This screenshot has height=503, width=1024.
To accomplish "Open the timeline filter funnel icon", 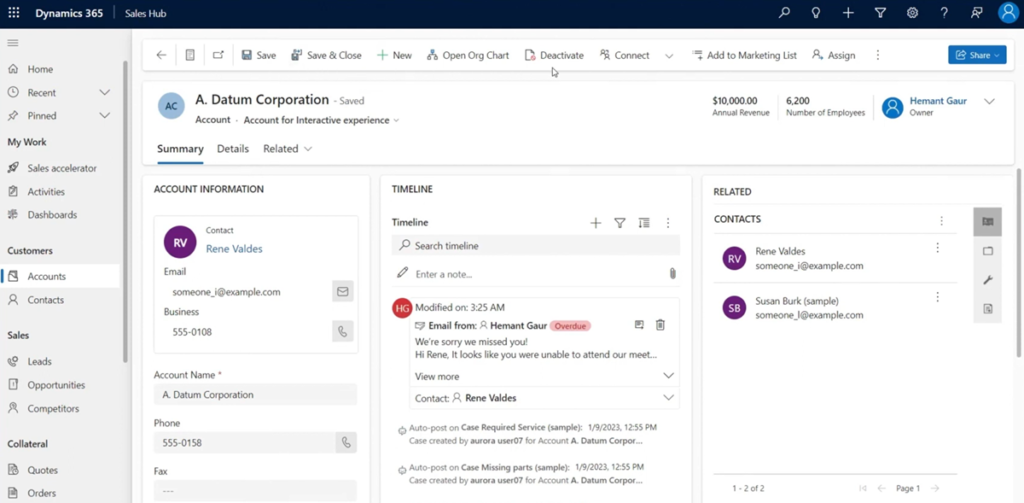I will (x=620, y=223).
